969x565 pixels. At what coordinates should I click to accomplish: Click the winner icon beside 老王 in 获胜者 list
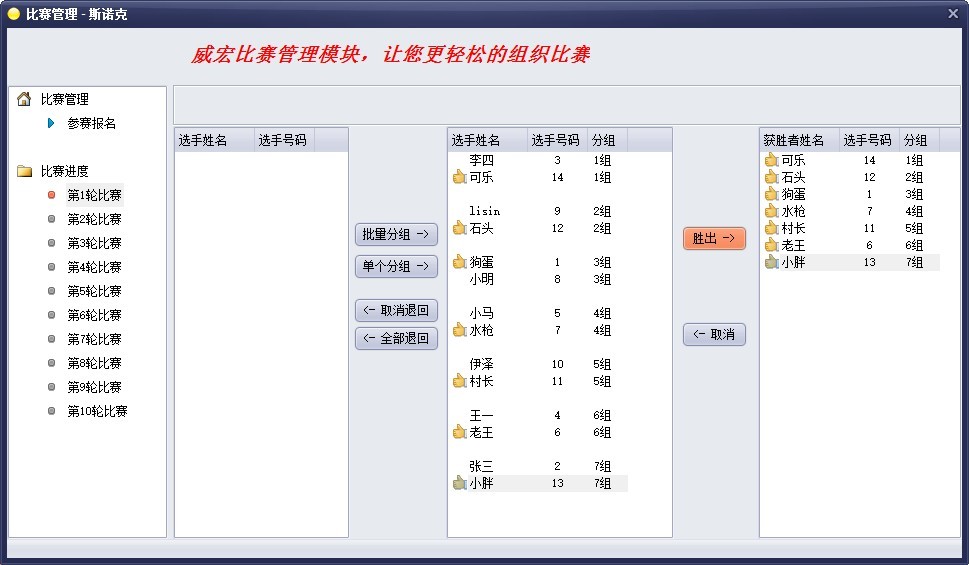point(771,245)
